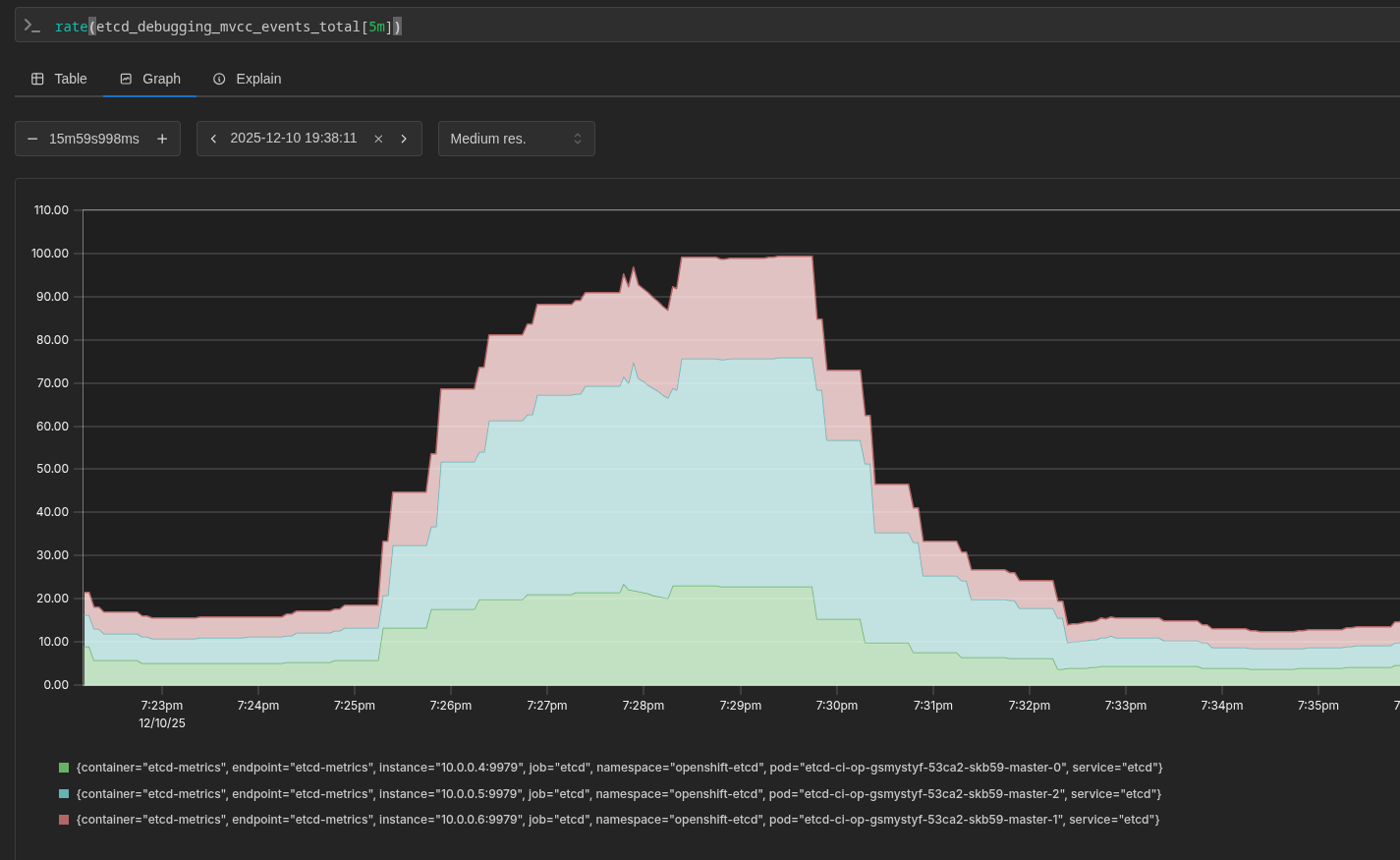Edit the 2025-12-10 19:38:11 end time

tap(294, 139)
